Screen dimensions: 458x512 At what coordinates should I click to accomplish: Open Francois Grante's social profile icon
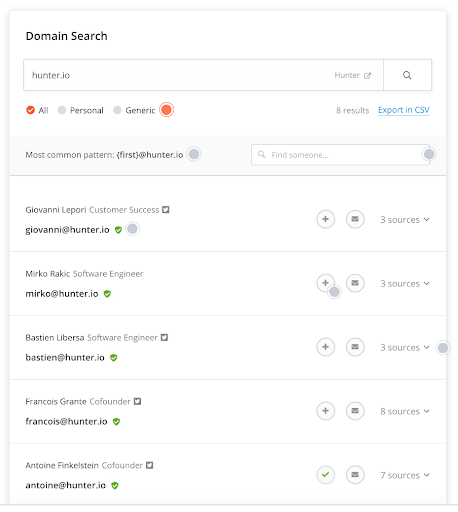(x=137, y=401)
